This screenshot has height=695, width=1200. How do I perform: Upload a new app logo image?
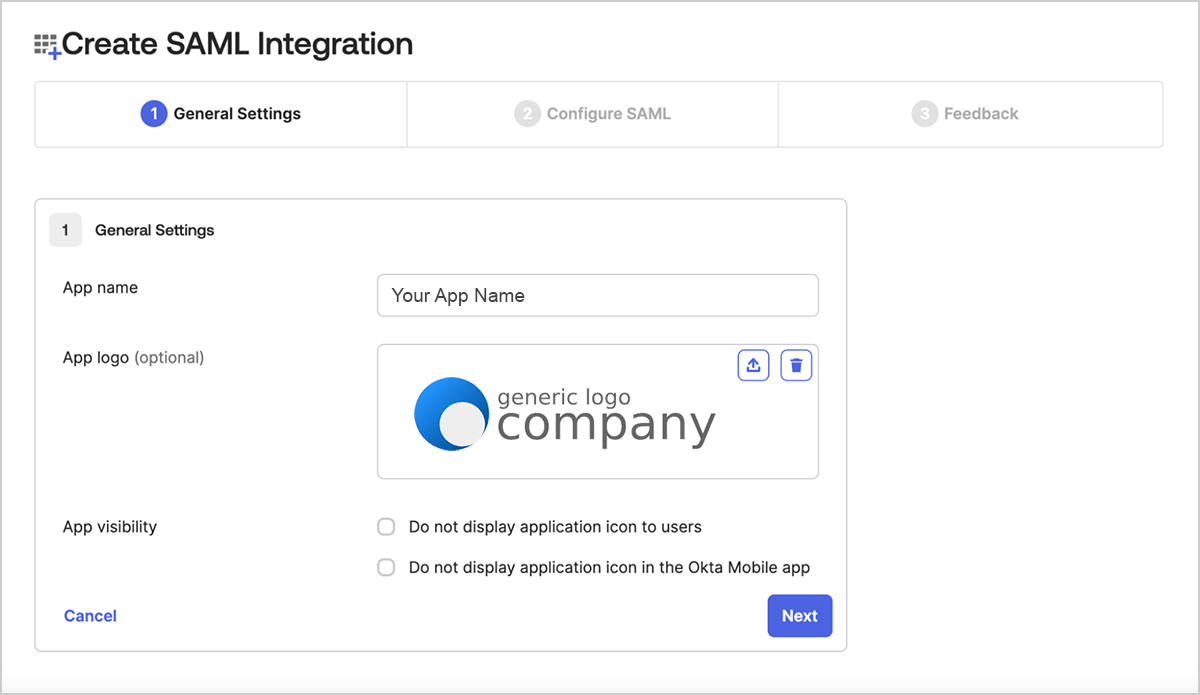[754, 365]
